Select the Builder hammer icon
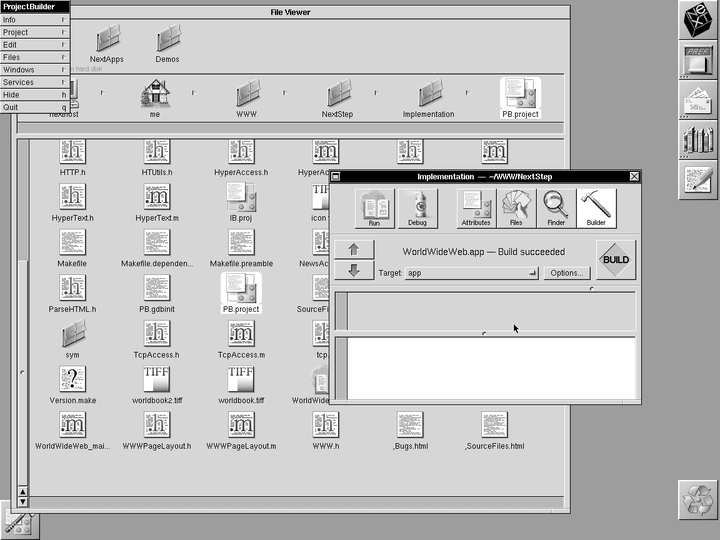The height and width of the screenshot is (540, 720). tap(596, 208)
